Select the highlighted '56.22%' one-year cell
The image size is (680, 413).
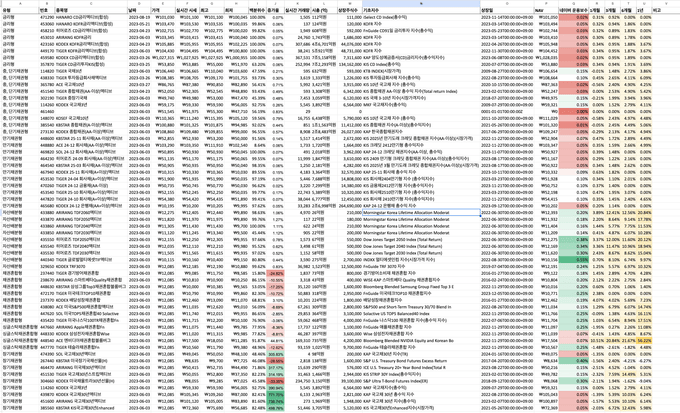click(644, 341)
